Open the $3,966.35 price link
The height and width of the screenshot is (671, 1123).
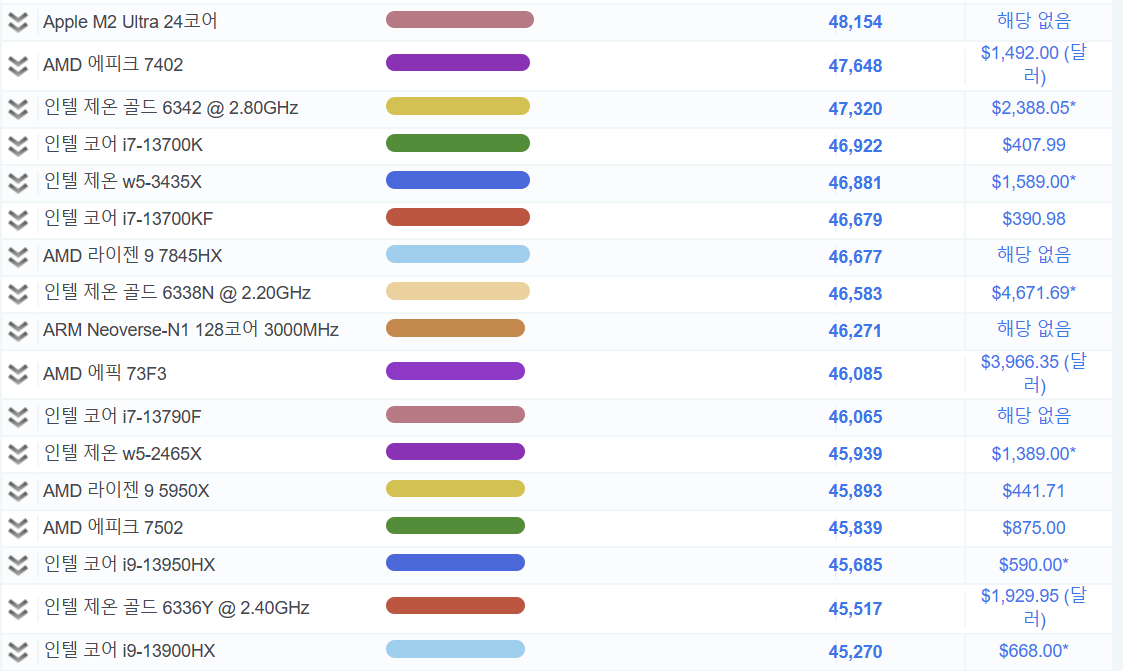pos(1033,373)
